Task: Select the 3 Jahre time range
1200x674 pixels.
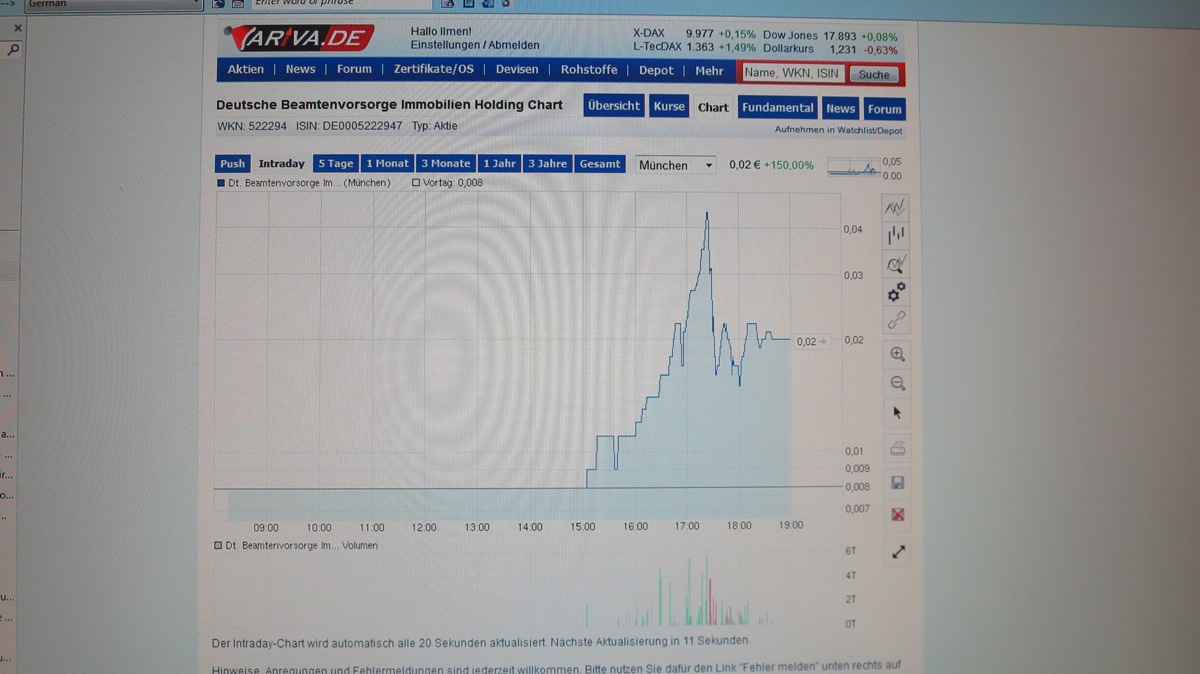Action: click(547, 164)
